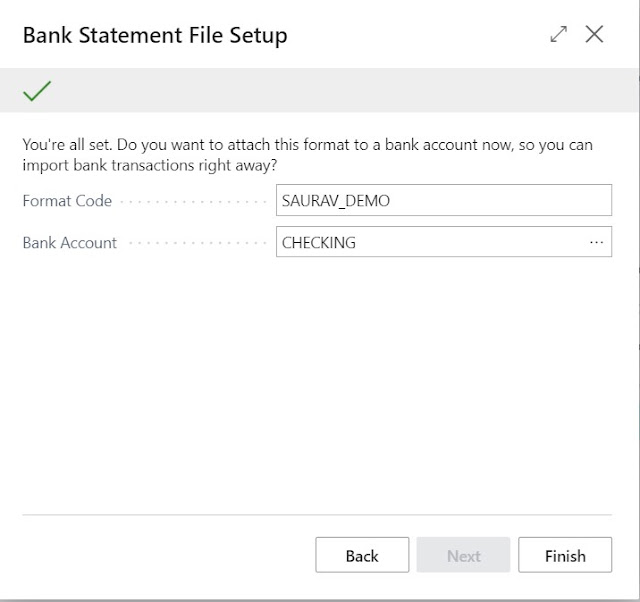Click the separator line above the buttons
Screen dimensions: 640x602
click(x=317, y=515)
